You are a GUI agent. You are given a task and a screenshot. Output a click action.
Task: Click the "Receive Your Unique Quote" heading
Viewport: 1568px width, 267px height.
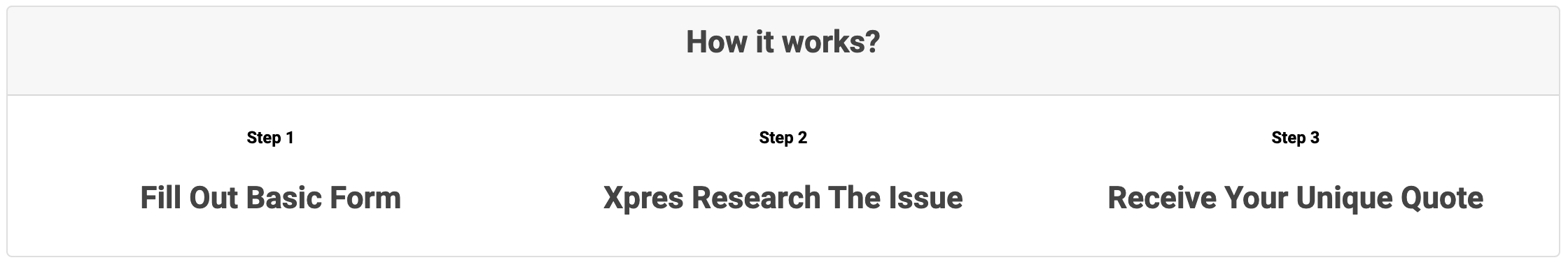(1295, 198)
